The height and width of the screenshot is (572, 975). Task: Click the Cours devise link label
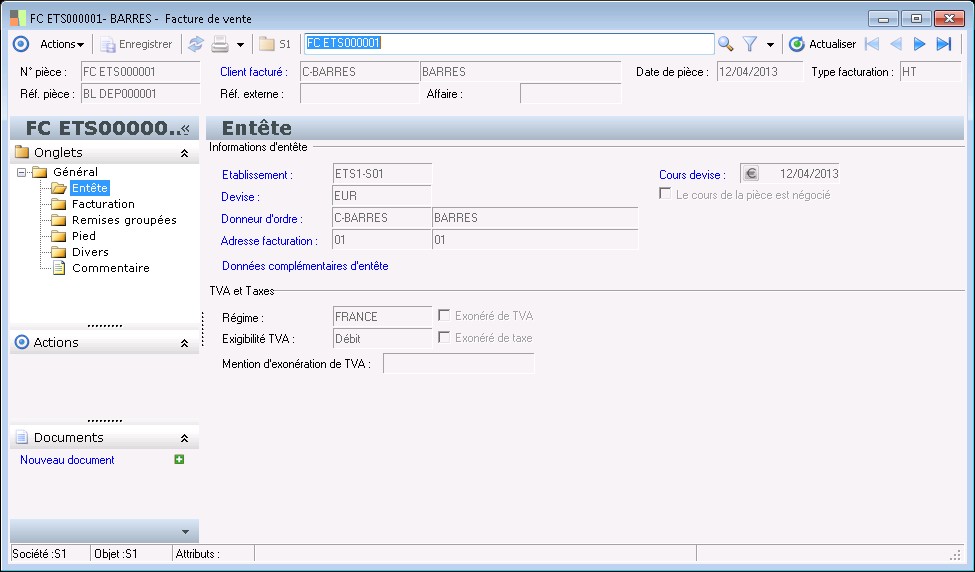click(692, 175)
